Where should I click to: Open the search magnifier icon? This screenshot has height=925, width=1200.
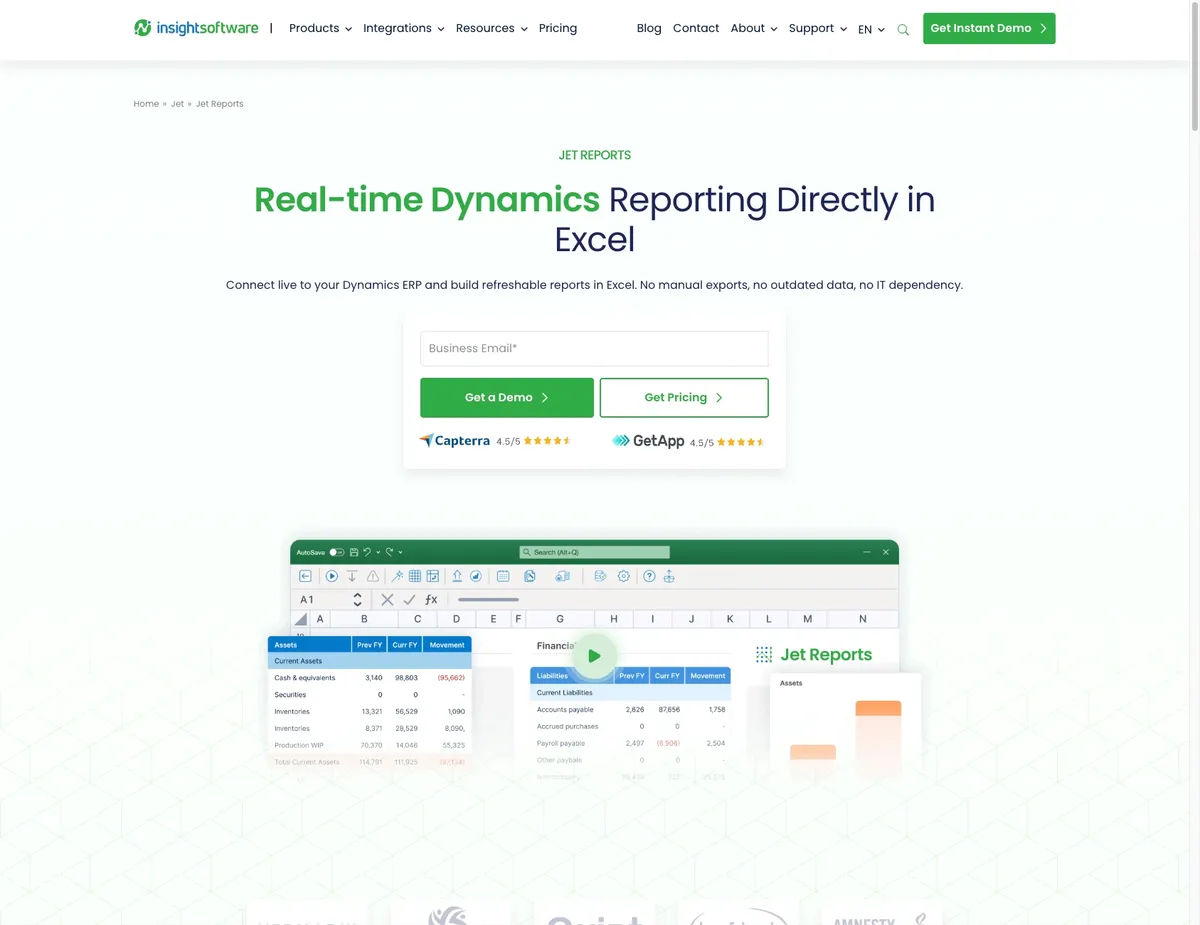coord(903,30)
